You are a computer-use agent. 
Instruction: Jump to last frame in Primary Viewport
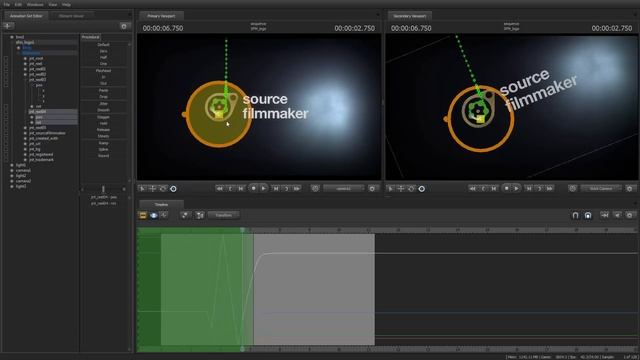(x=297, y=189)
